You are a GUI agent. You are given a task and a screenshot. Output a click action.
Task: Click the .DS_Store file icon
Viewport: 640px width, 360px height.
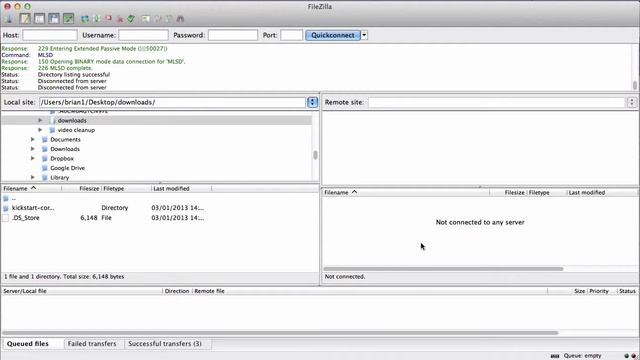point(5,218)
